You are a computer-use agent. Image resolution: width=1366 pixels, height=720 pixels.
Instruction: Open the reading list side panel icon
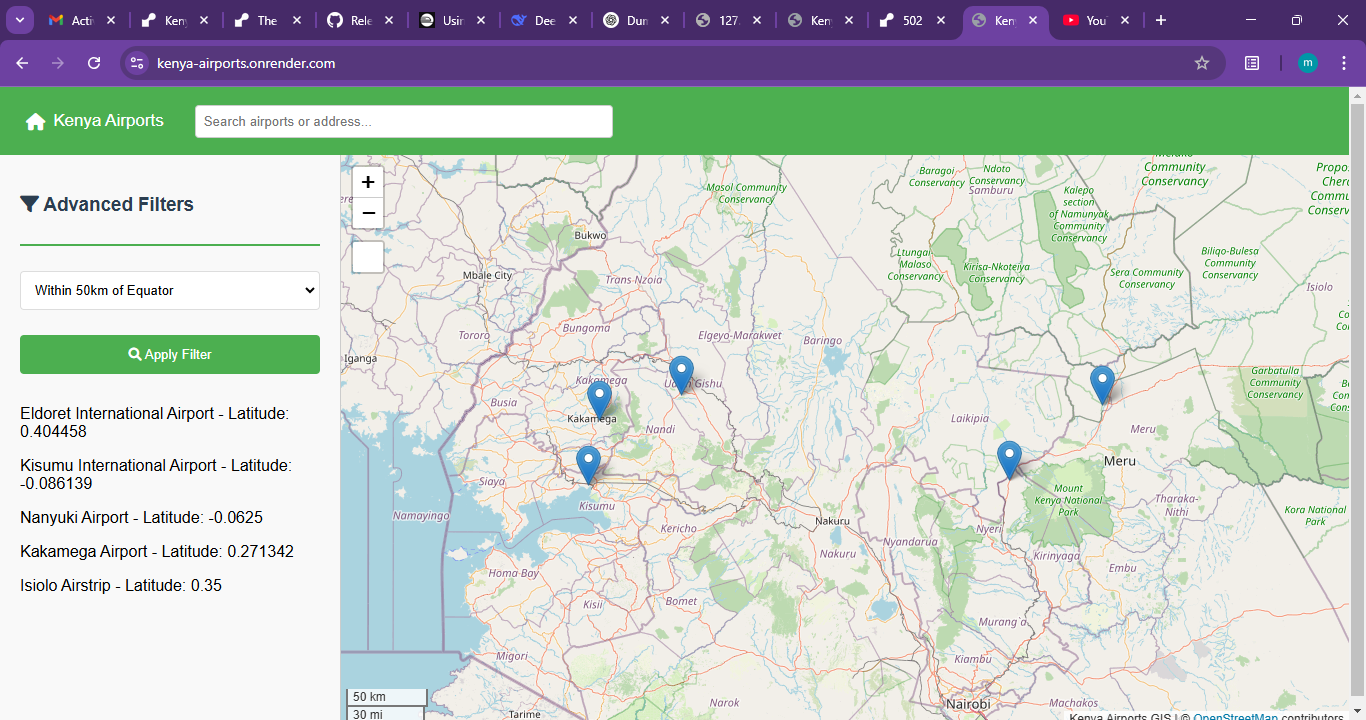1252,63
